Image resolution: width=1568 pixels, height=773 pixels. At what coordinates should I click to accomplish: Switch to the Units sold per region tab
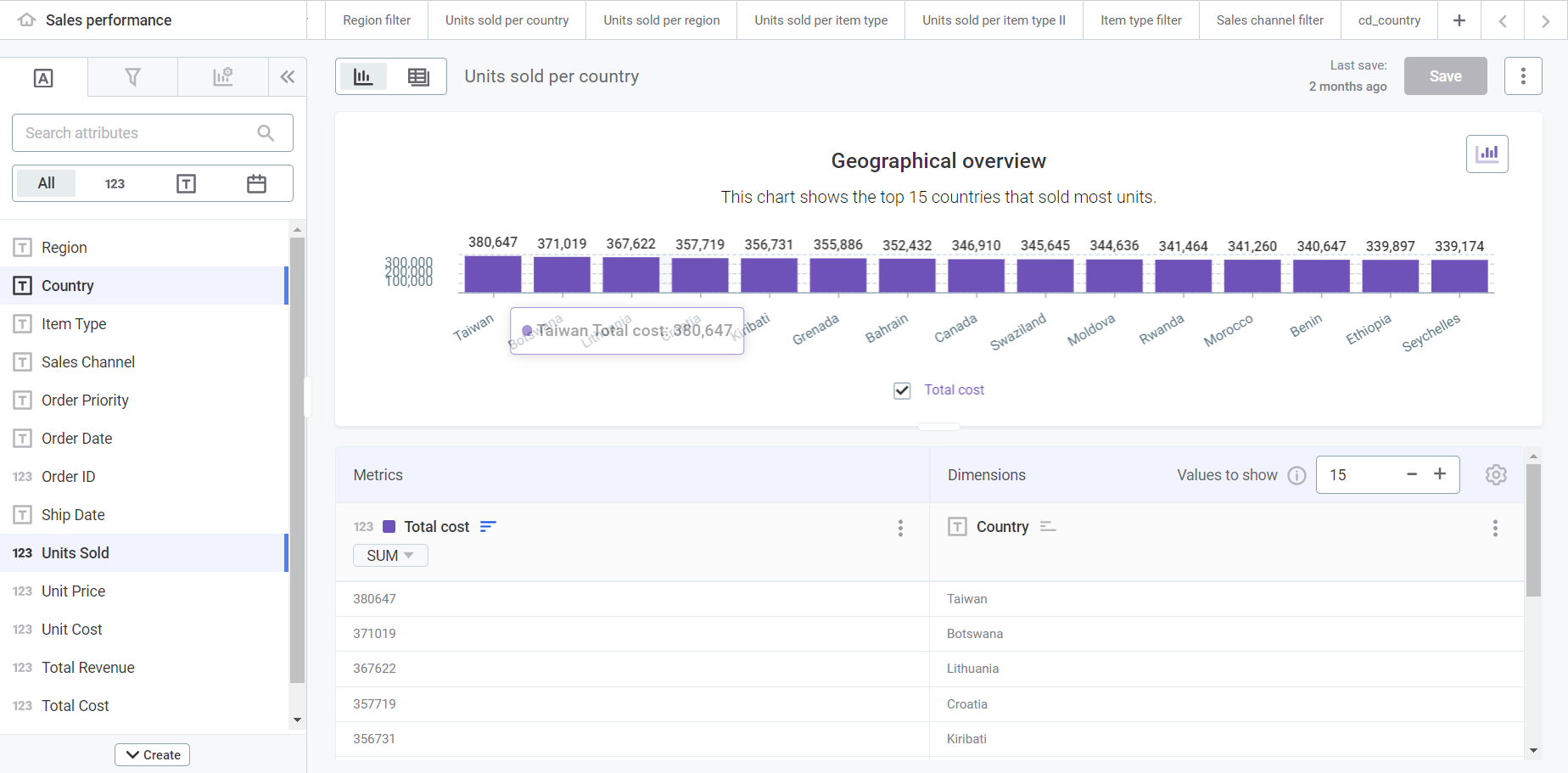pyautogui.click(x=661, y=20)
